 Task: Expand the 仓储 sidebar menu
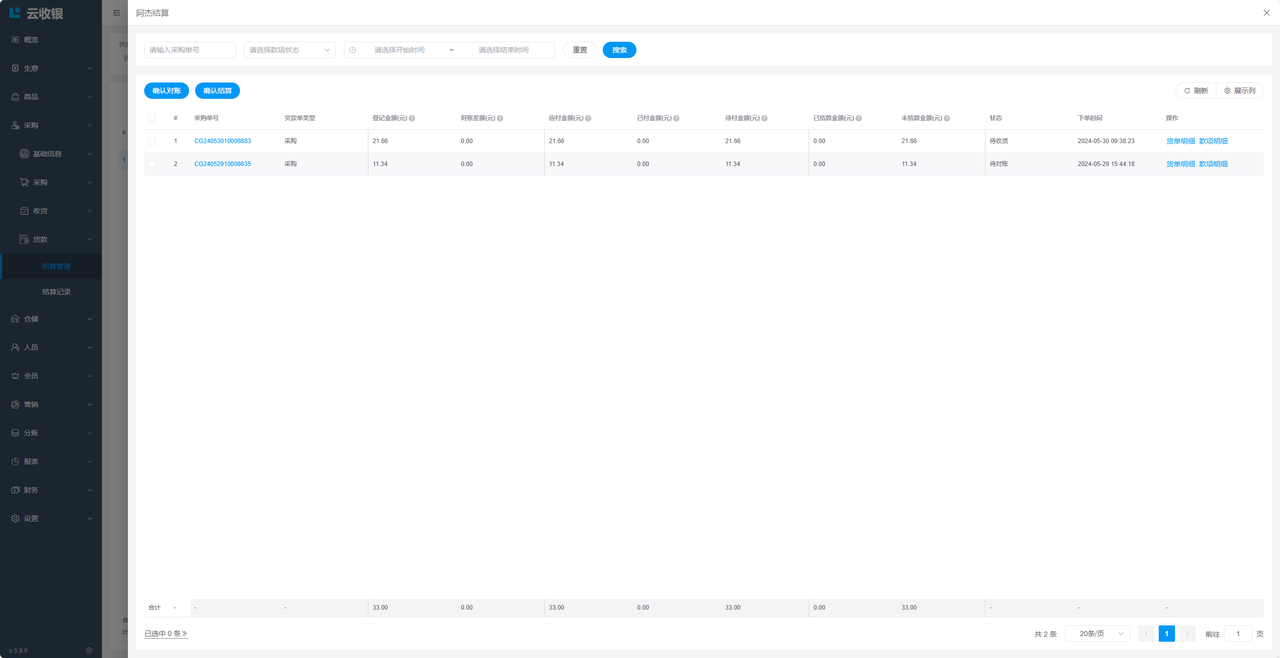point(51,319)
